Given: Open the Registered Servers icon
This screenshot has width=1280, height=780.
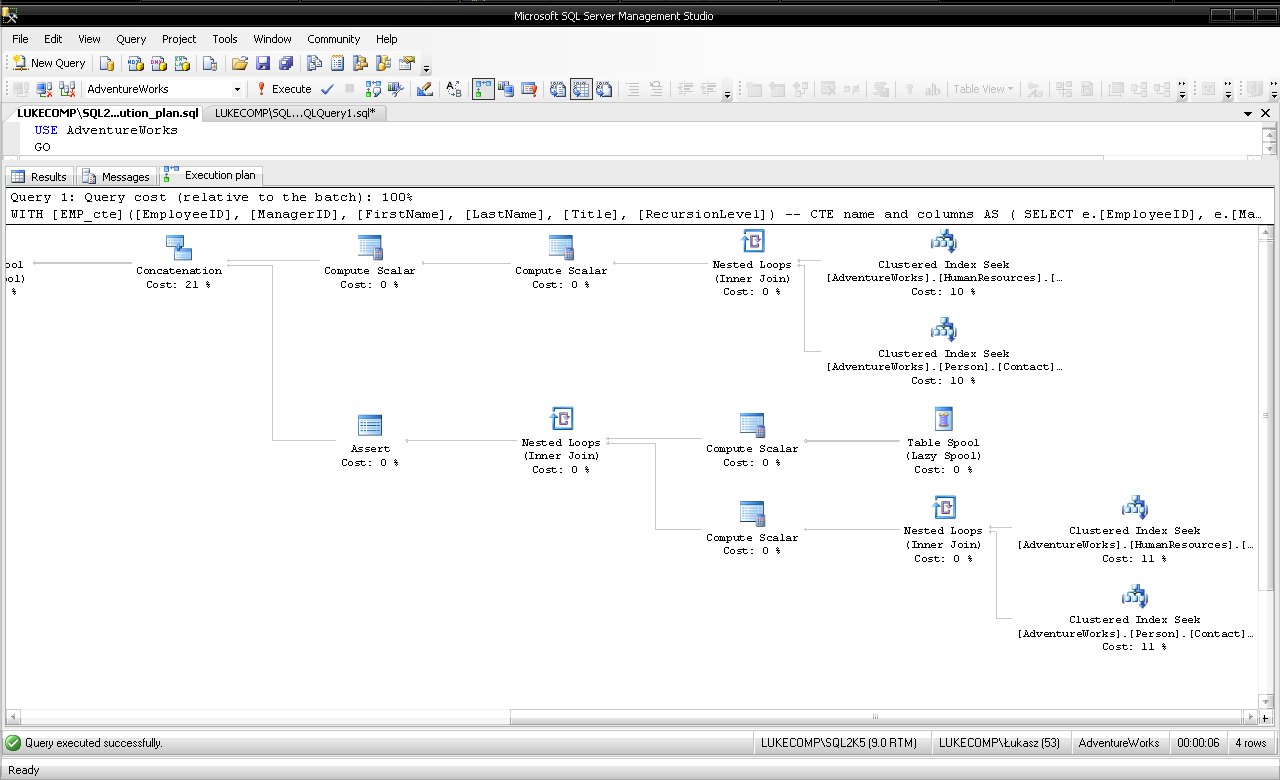Looking at the screenshot, I should [x=314, y=63].
